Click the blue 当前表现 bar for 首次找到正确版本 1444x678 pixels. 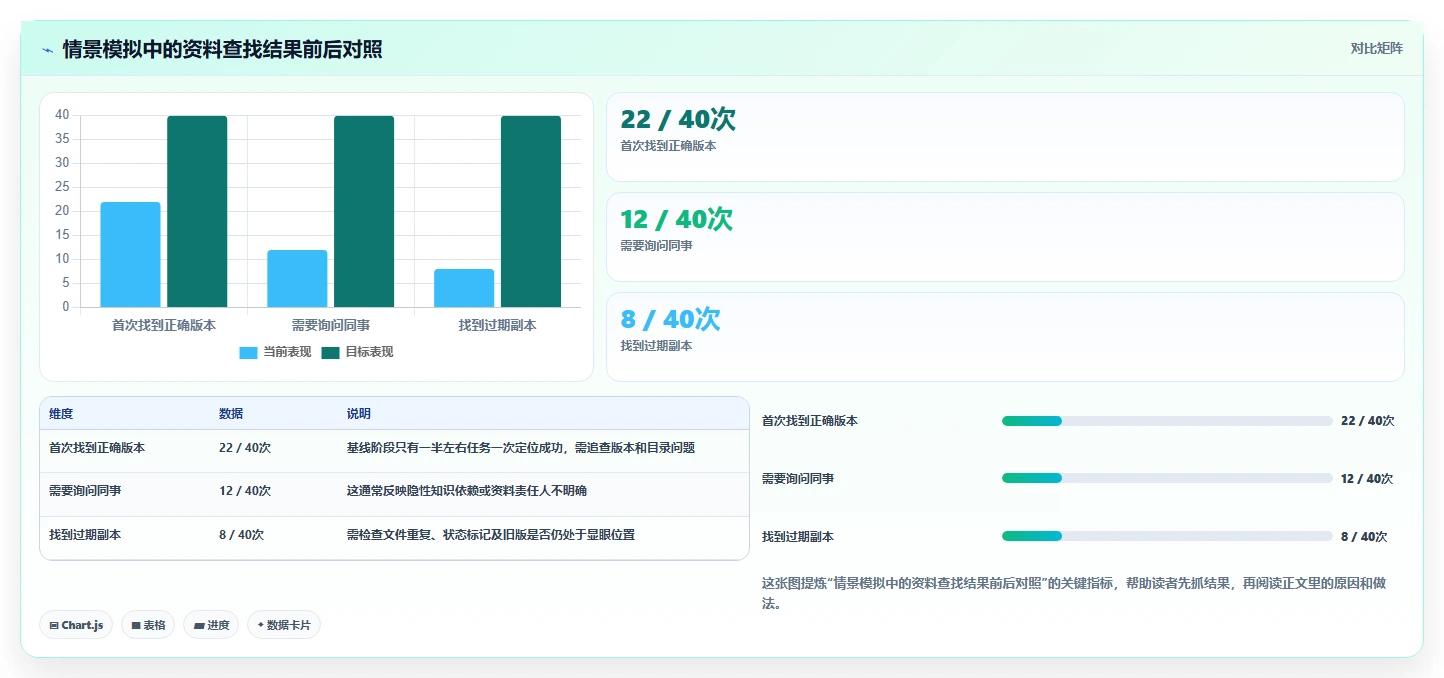pyautogui.click(x=130, y=255)
